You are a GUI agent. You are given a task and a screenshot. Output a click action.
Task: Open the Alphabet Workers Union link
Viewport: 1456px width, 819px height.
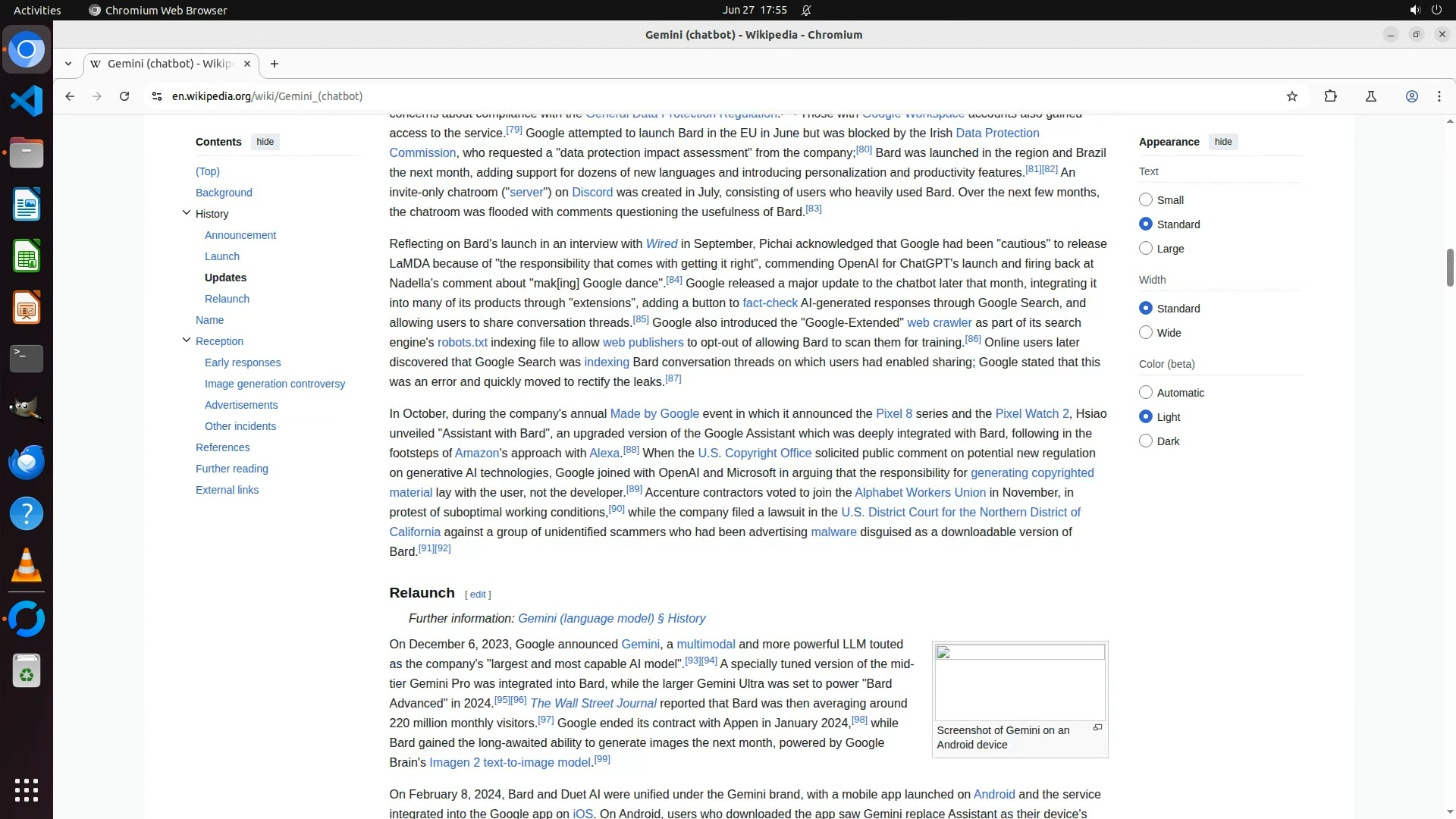click(920, 493)
